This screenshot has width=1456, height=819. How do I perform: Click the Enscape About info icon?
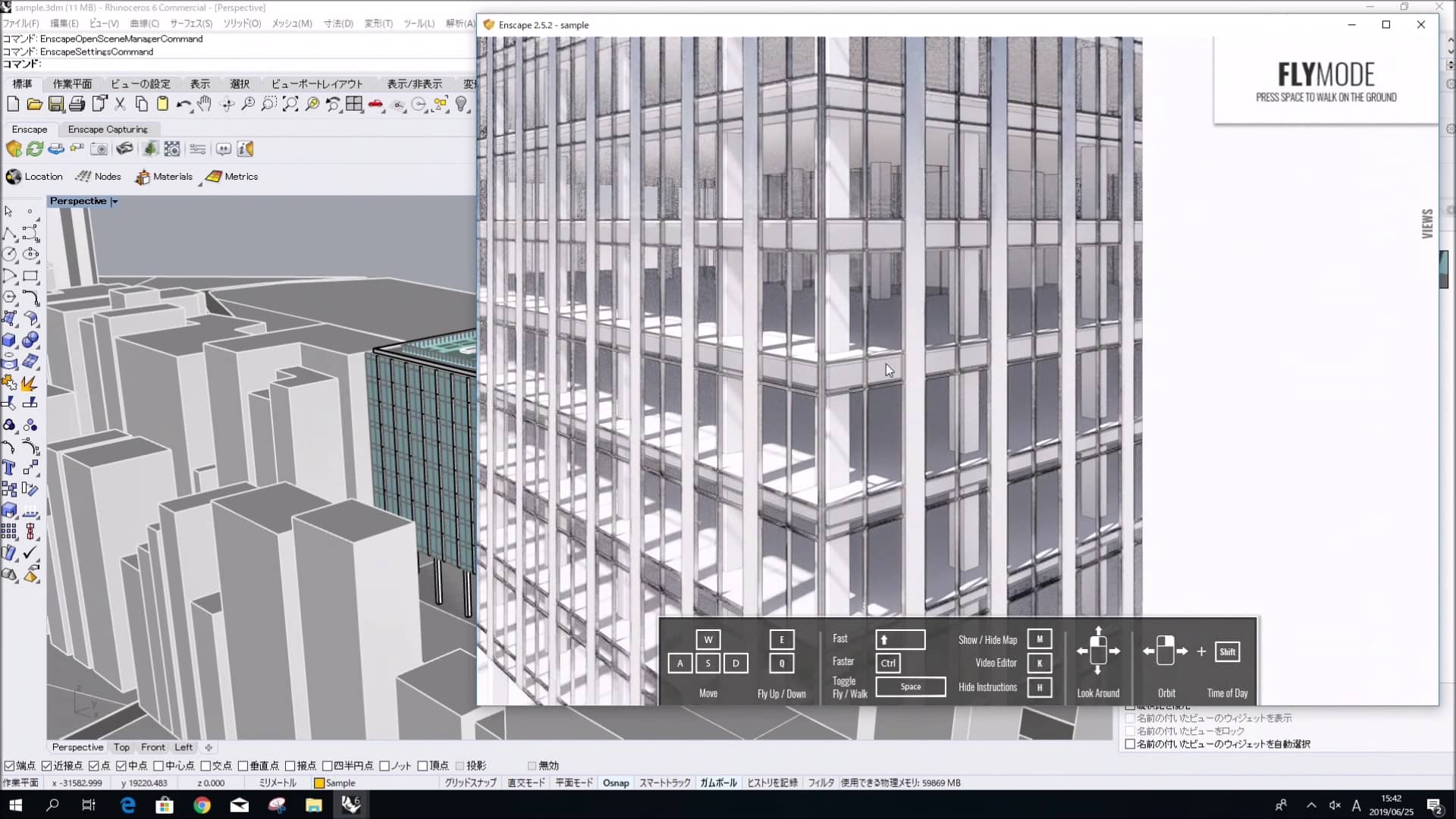[245, 149]
